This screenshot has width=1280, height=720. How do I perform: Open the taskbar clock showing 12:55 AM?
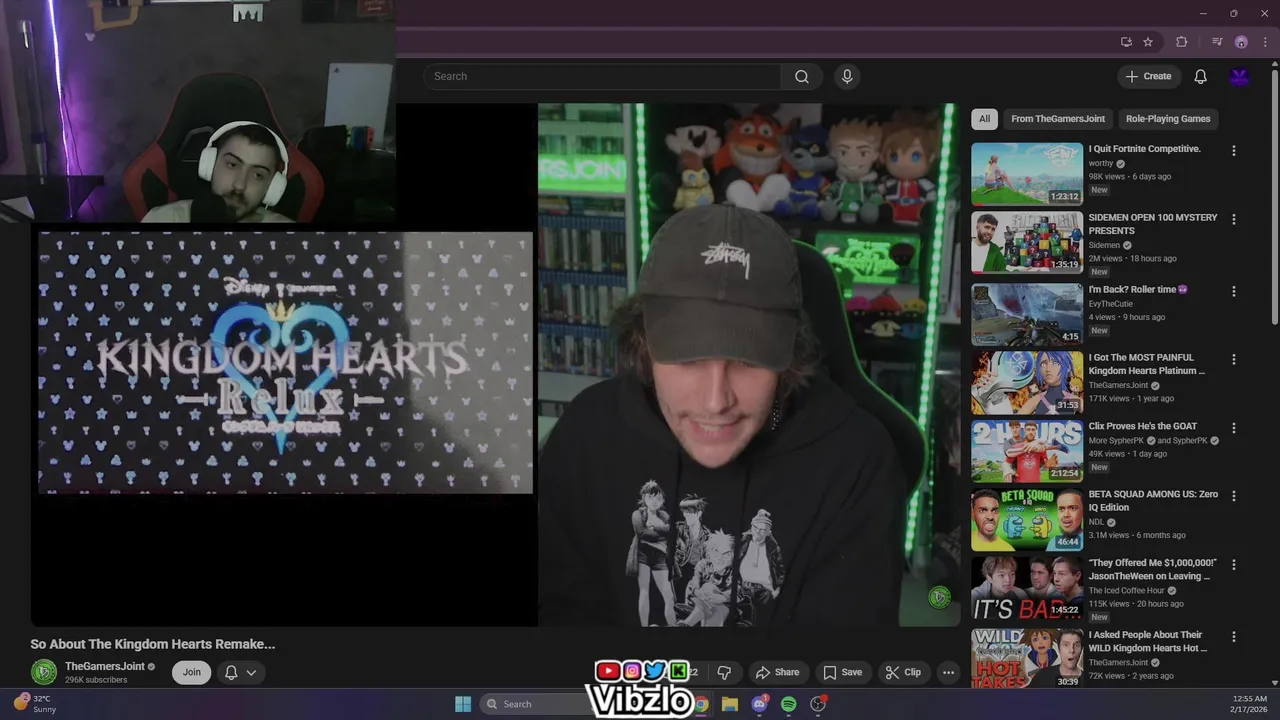(x=1250, y=704)
